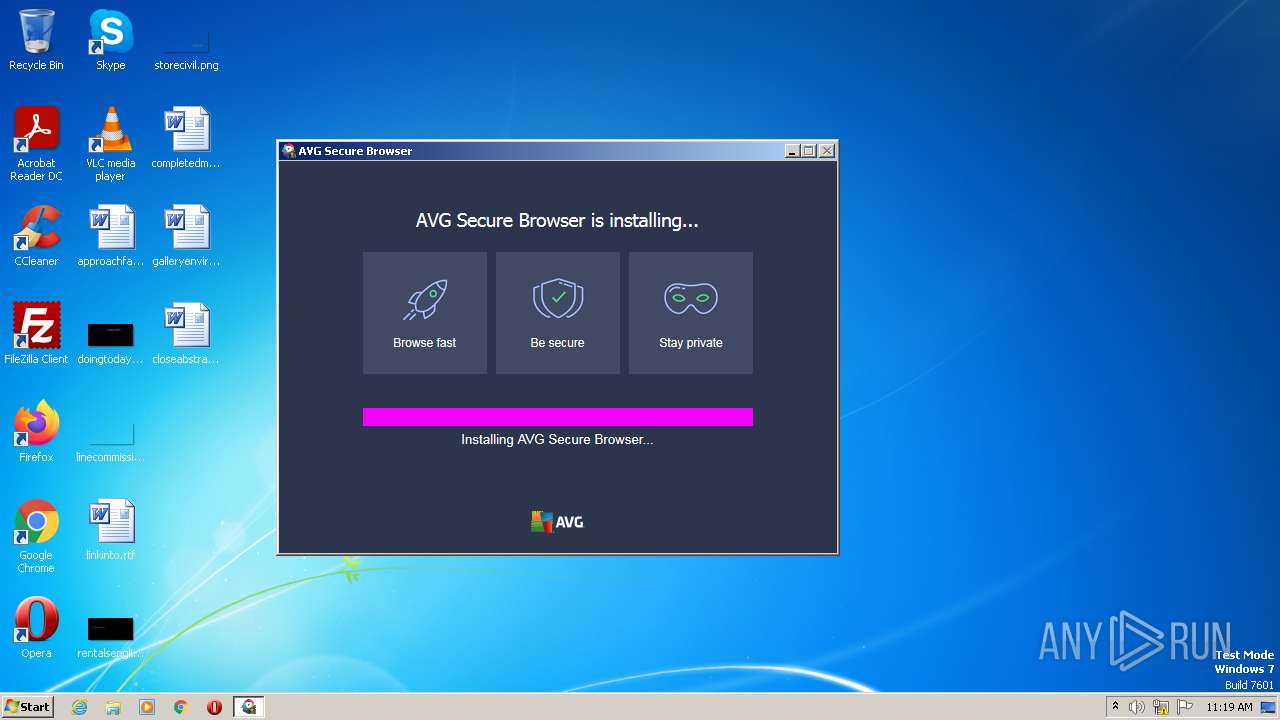This screenshot has height=720, width=1280.
Task: Open Chrome from the taskbar
Action: point(181,707)
